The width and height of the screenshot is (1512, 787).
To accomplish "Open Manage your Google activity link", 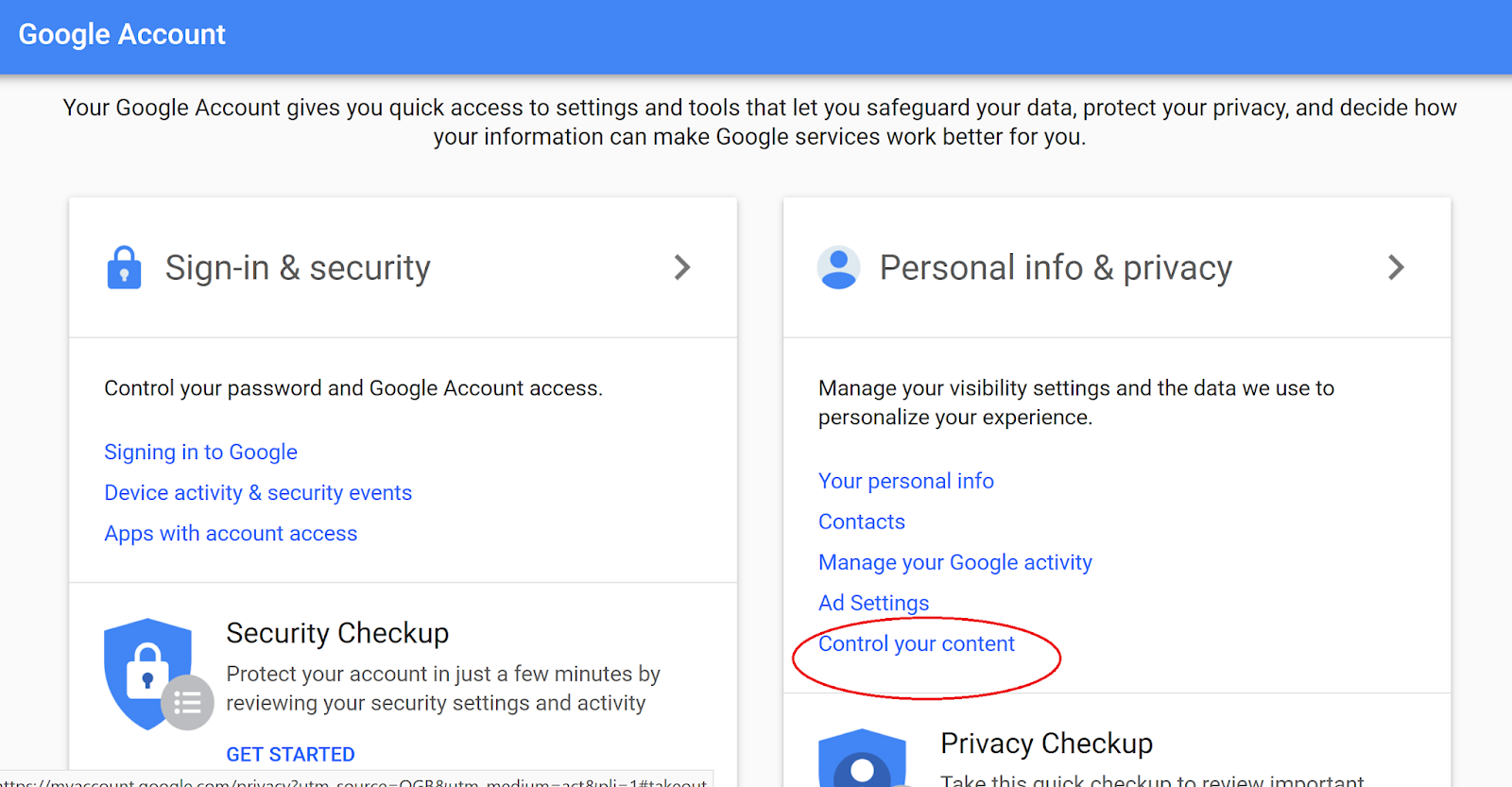I will pos(954,563).
